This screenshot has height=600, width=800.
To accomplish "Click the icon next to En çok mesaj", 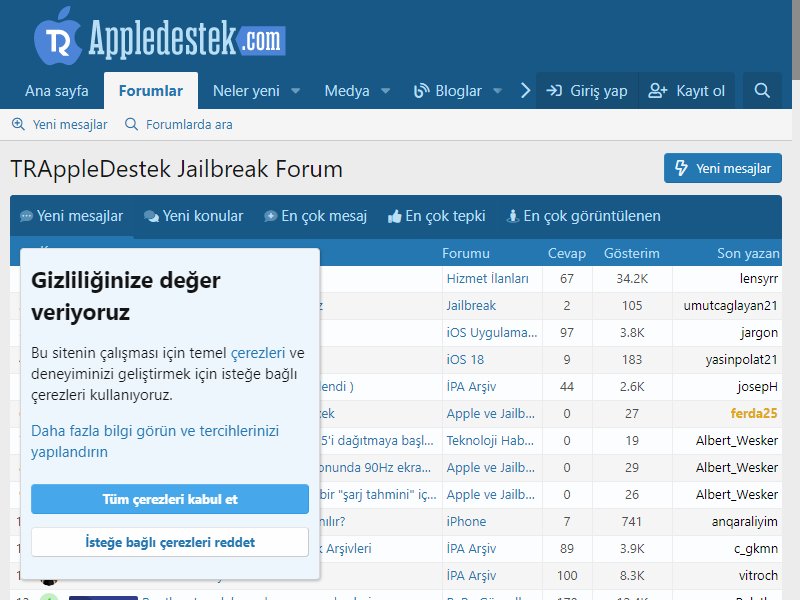I will 270,216.
